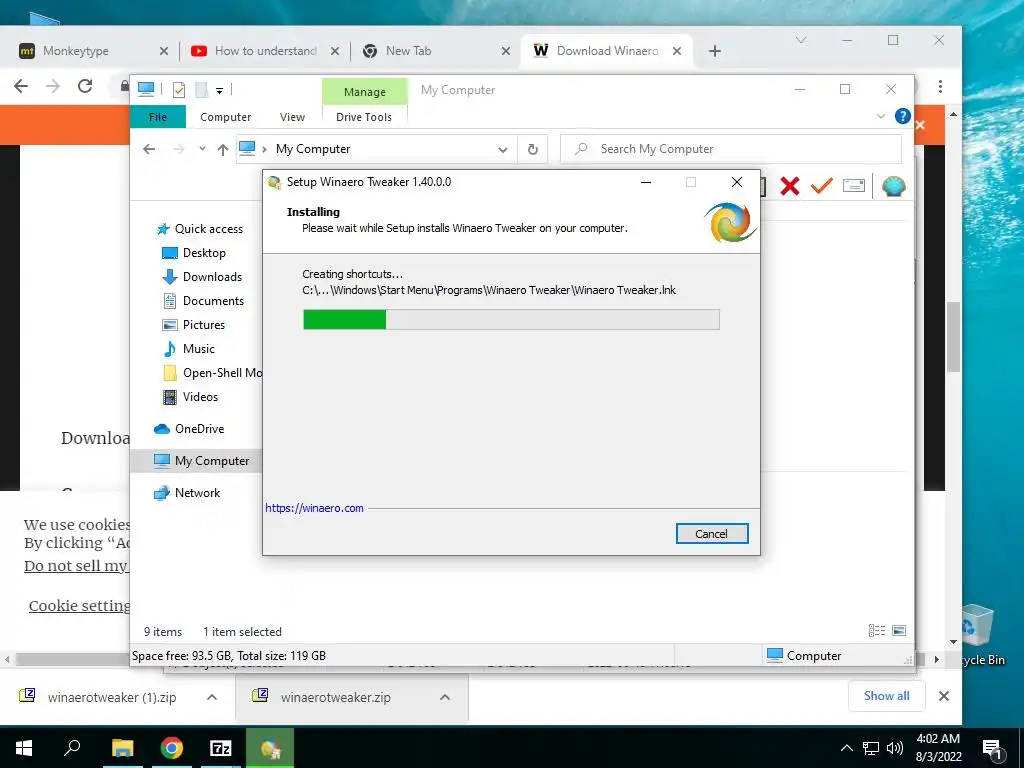
Task: Show hidden system tray icons
Action: pos(846,748)
